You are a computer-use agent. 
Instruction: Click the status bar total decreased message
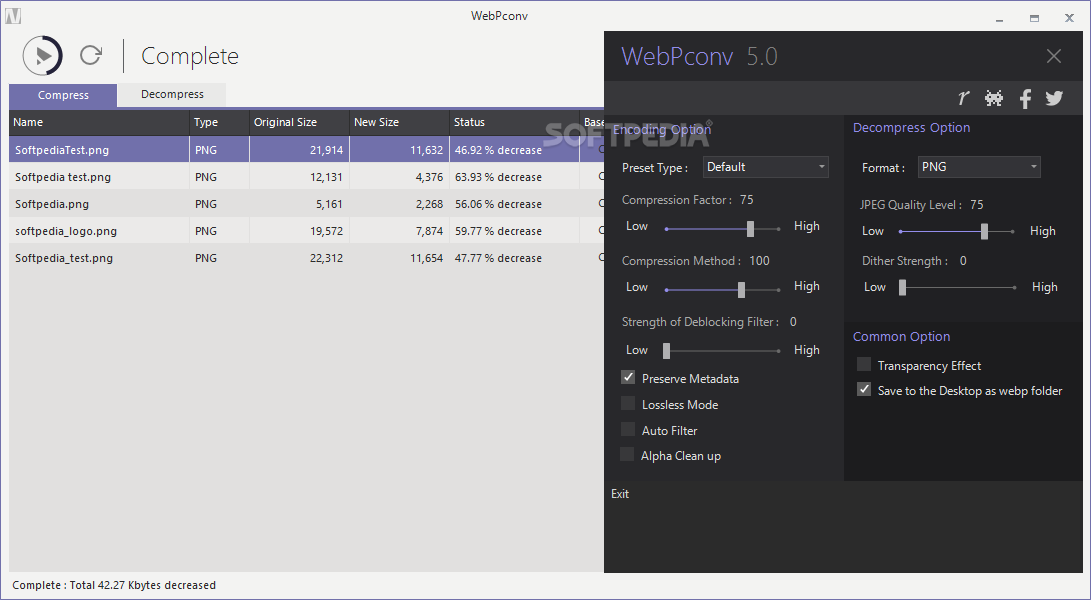tap(114, 585)
